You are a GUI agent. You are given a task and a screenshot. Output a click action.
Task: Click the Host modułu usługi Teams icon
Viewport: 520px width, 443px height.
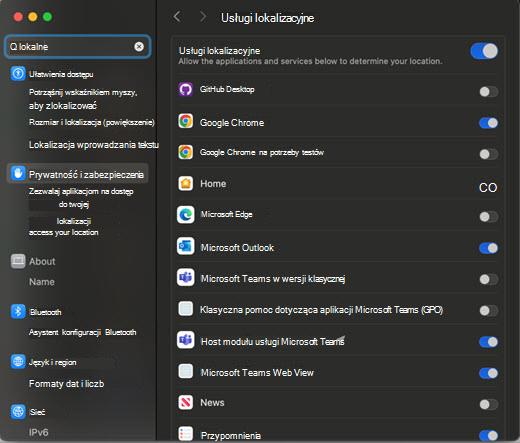click(186, 340)
